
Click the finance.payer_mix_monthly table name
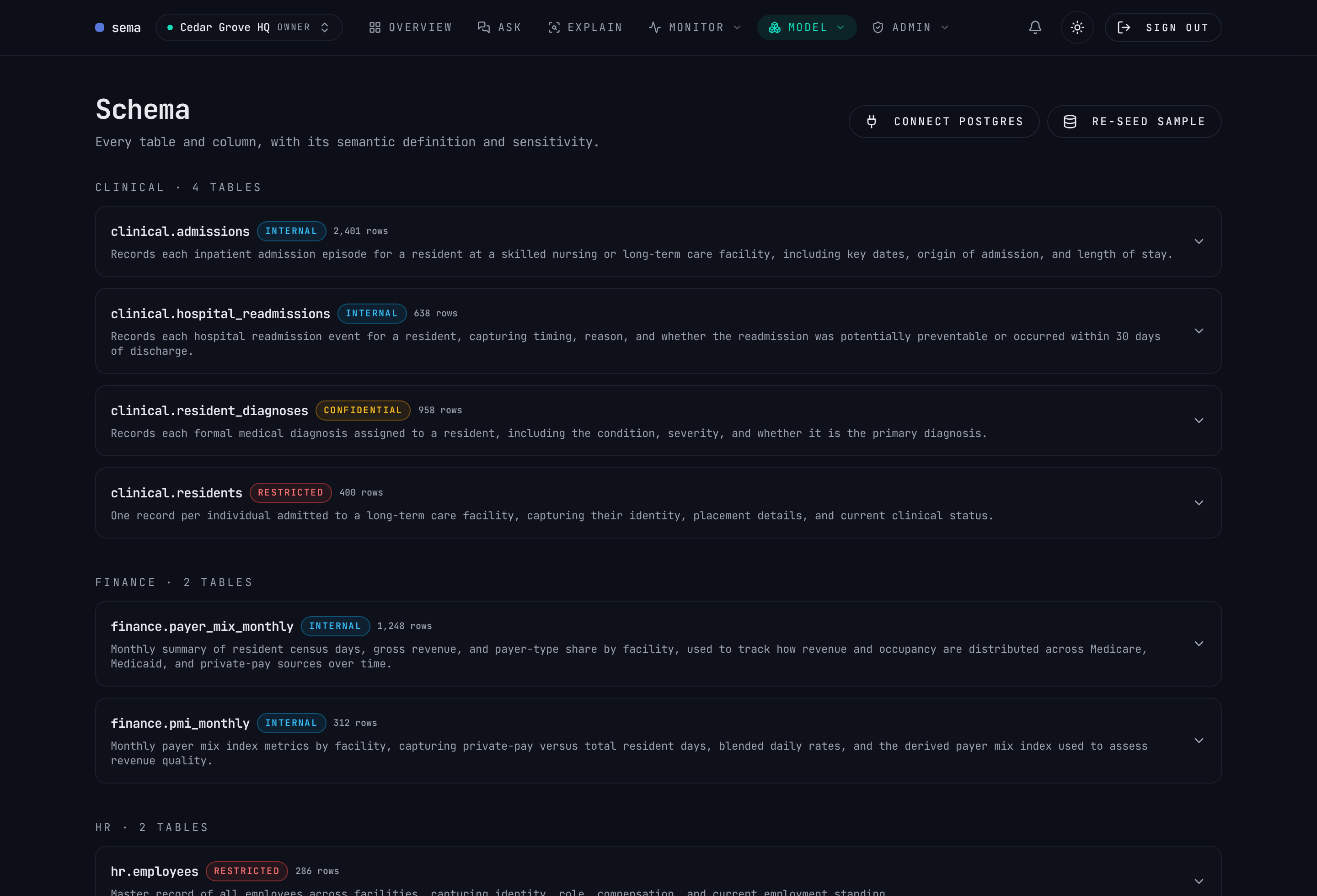click(202, 626)
